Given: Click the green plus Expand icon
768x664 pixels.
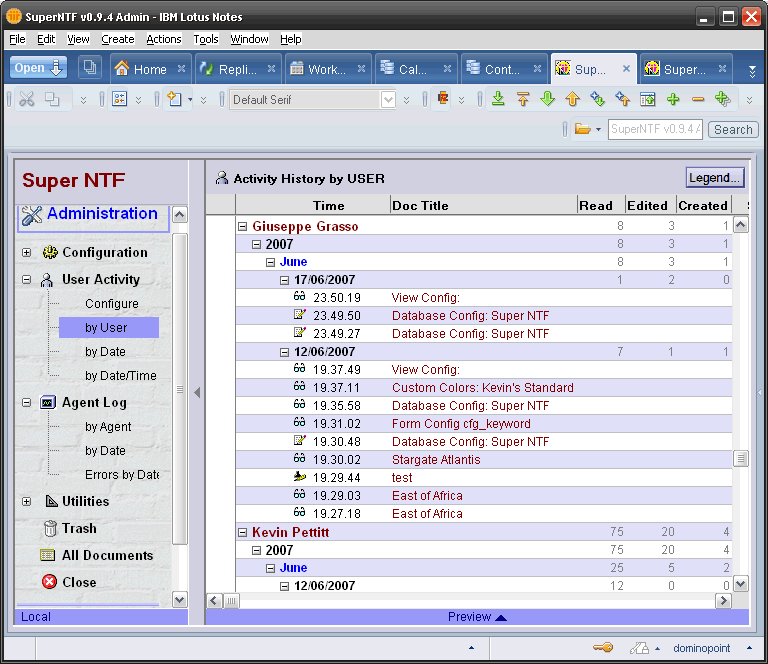Looking at the screenshot, I should [673, 99].
